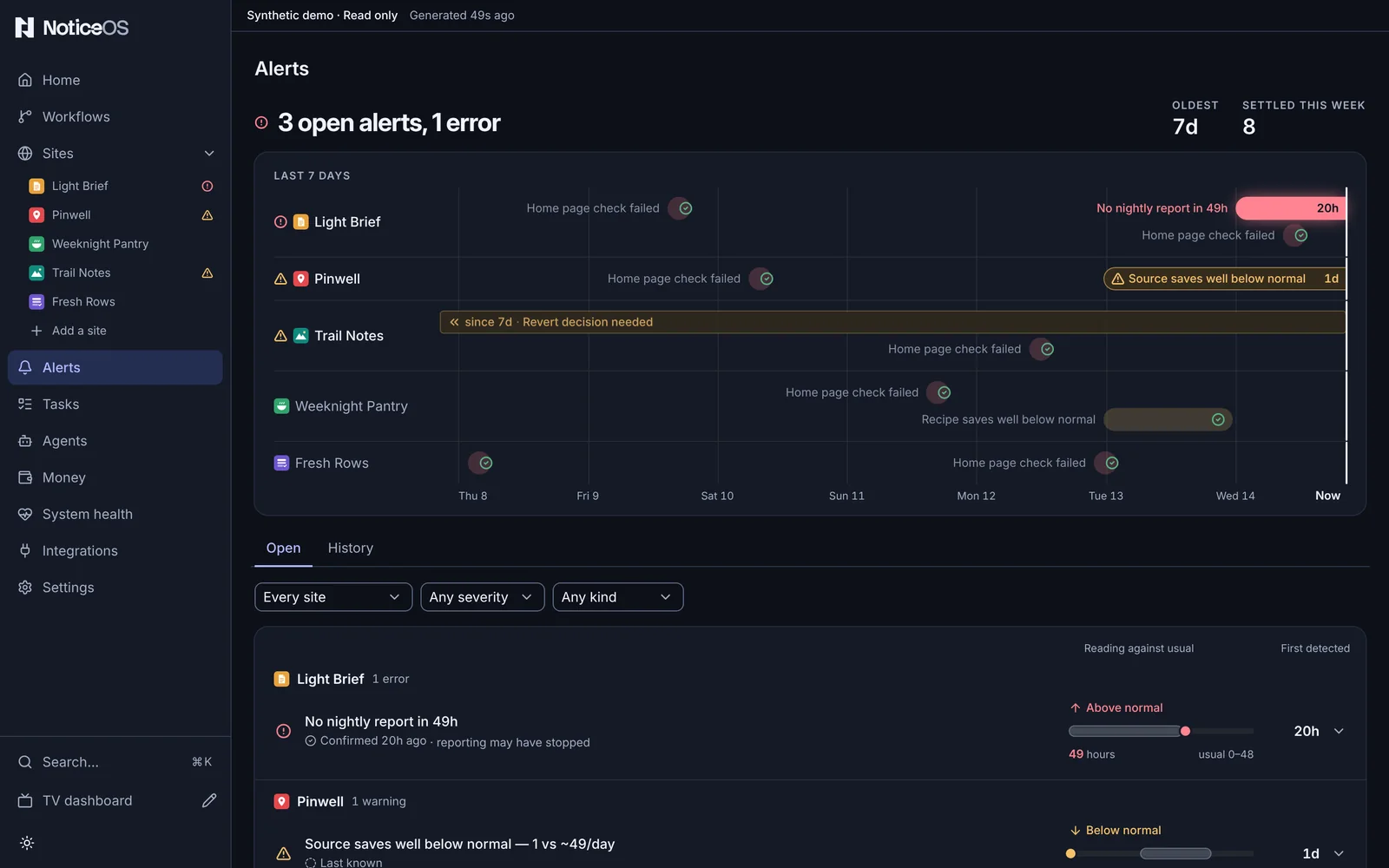The width and height of the screenshot is (1389, 868).
Task: Click the Trail Notes row label in timeline
Action: point(329,336)
